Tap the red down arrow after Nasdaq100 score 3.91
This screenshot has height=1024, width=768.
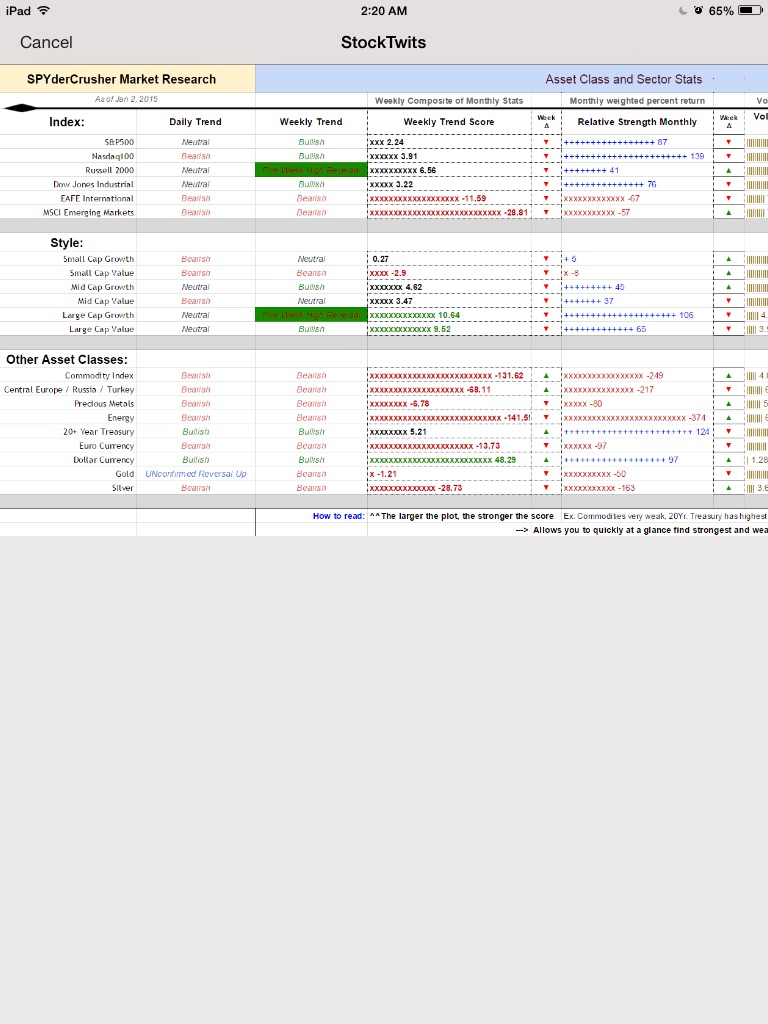tap(546, 156)
